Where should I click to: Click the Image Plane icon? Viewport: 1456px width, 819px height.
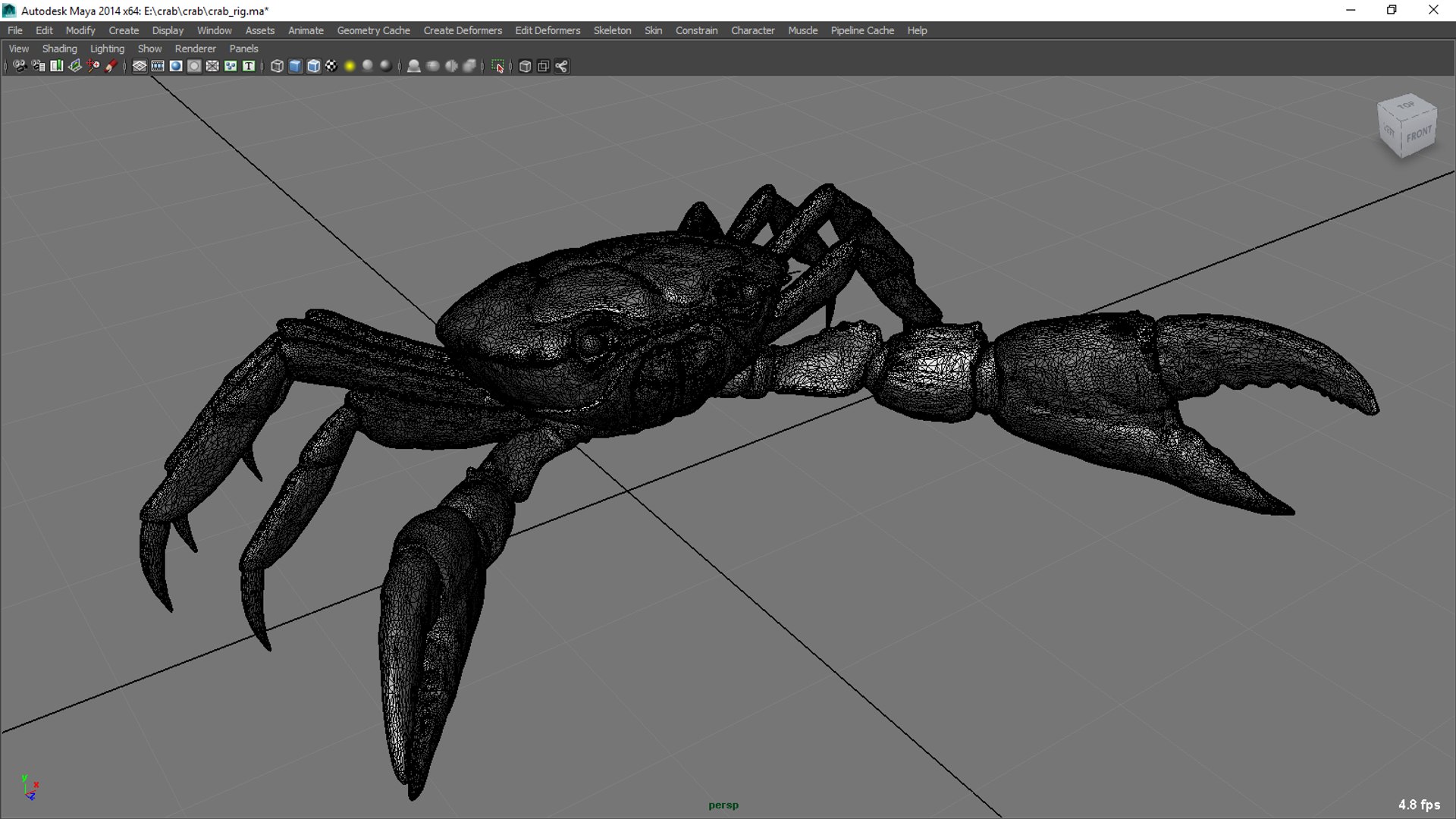[74, 66]
